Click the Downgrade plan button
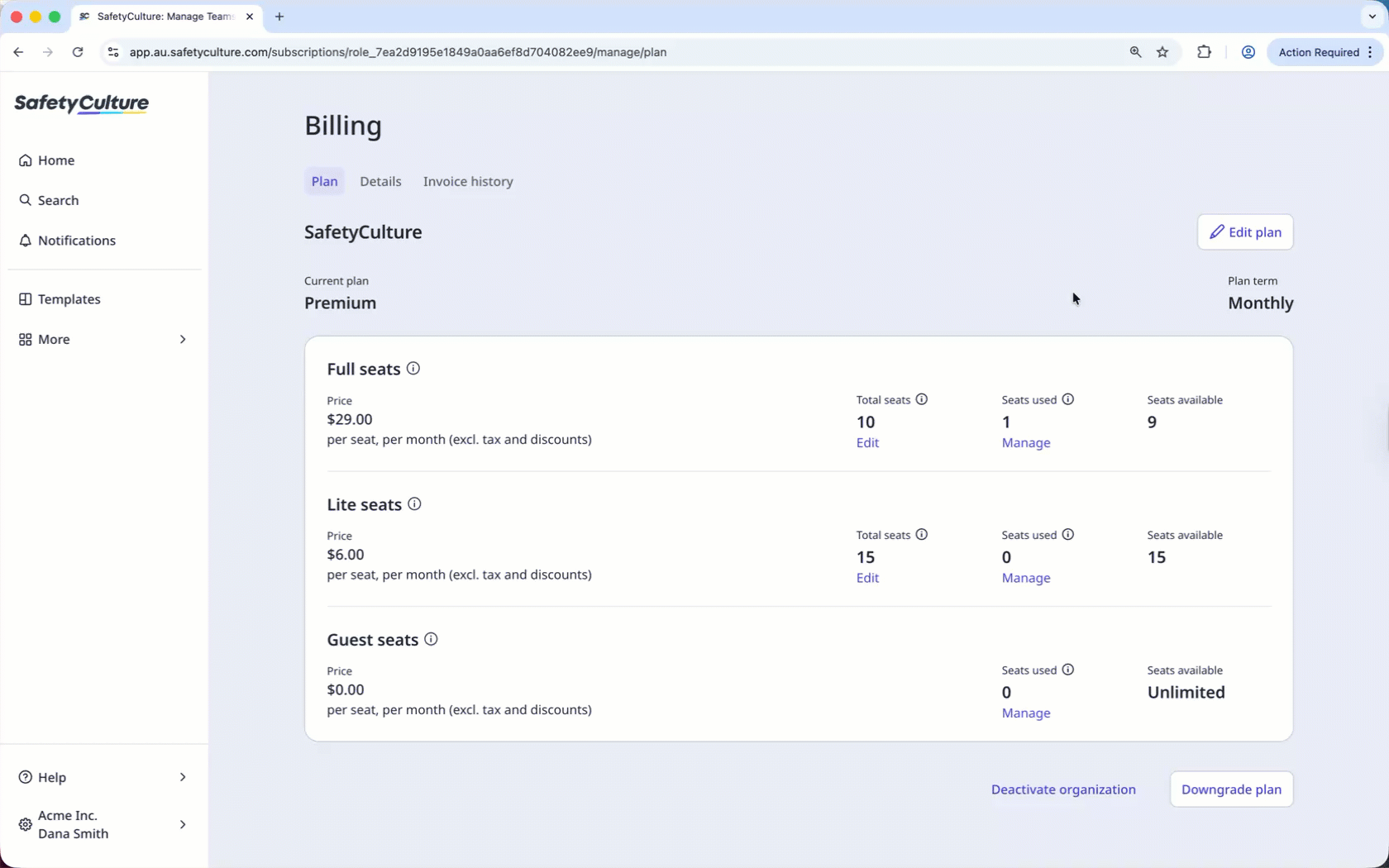 click(1231, 789)
